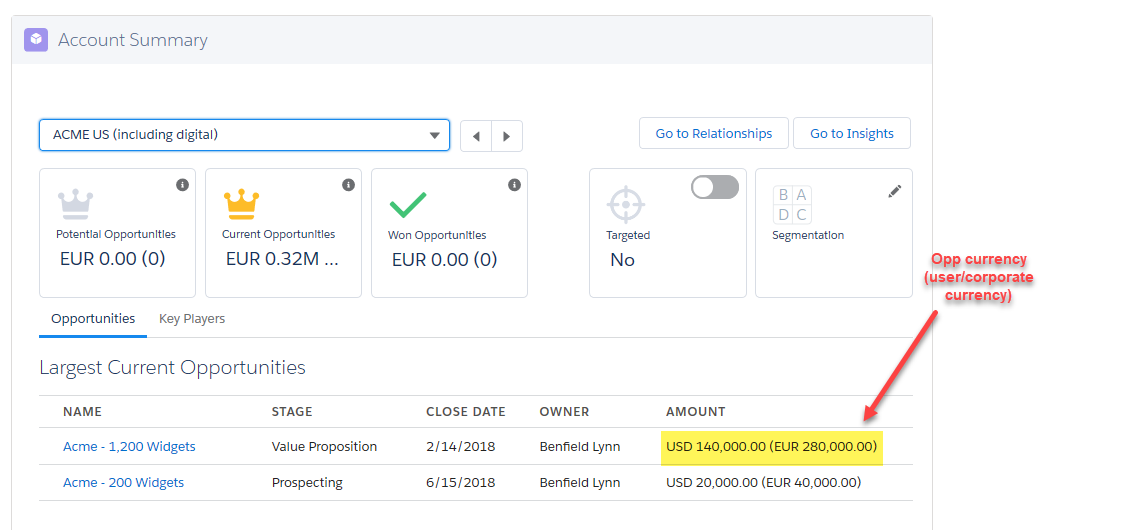Click the Targeted crosshair icon
The width and height of the screenshot is (1125, 530).
click(x=626, y=204)
